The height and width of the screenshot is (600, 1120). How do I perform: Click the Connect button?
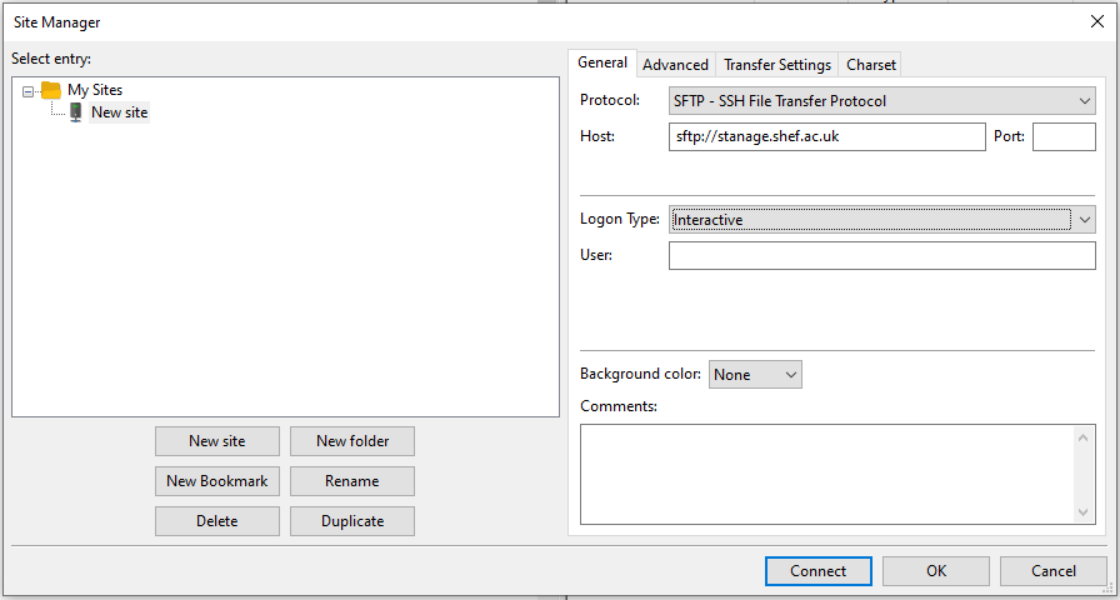point(818,571)
